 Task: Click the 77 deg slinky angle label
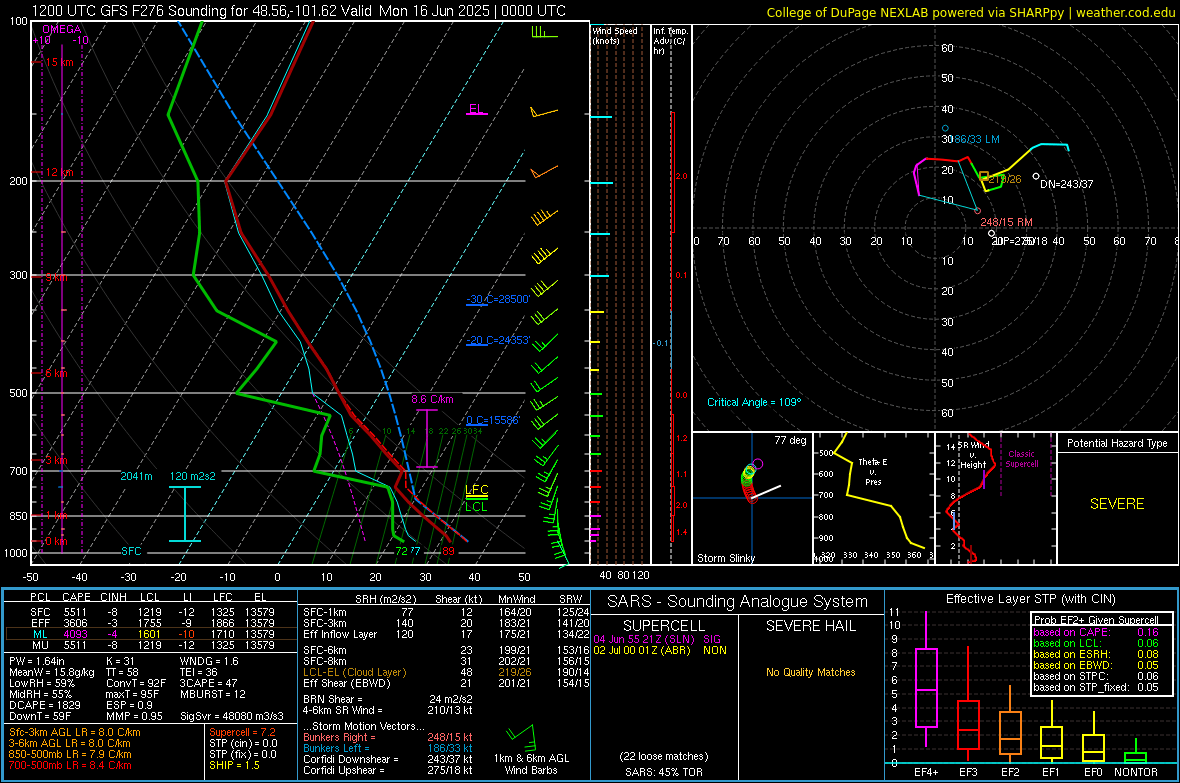click(x=790, y=440)
